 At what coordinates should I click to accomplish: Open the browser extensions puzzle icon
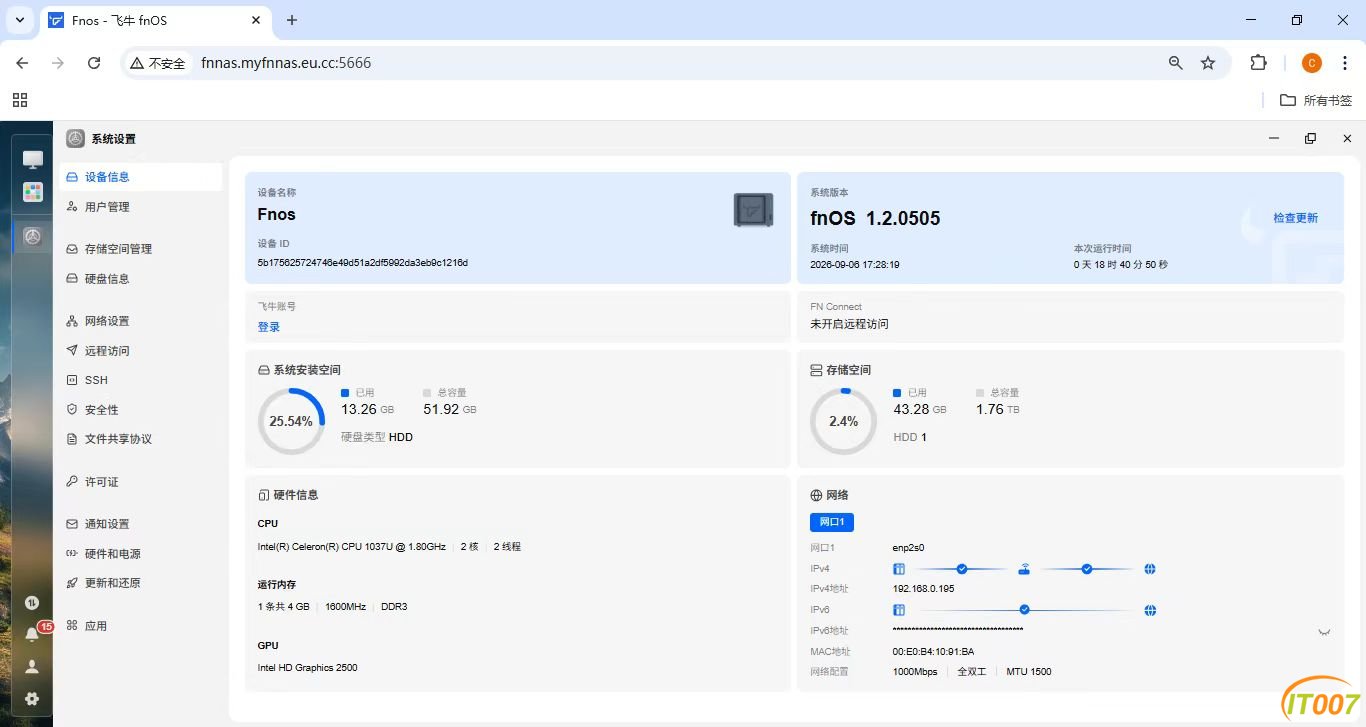pos(1259,63)
